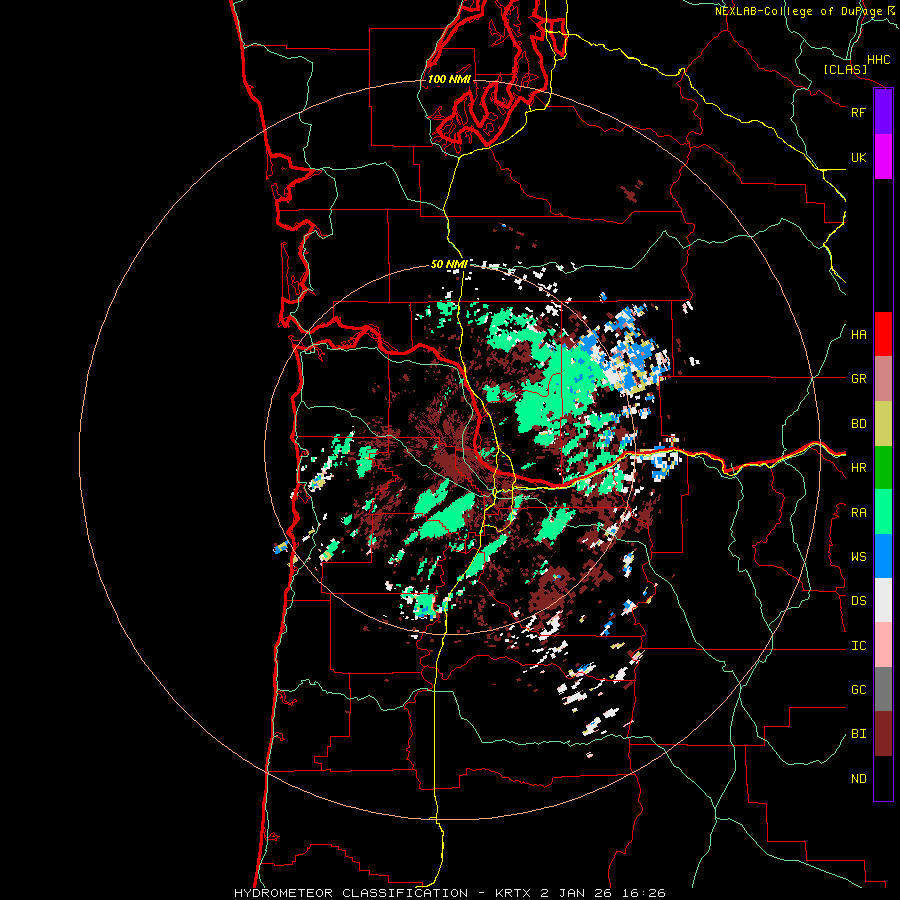Screen dimensions: 900x900
Task: Click the GR legend label
Action: (858, 379)
